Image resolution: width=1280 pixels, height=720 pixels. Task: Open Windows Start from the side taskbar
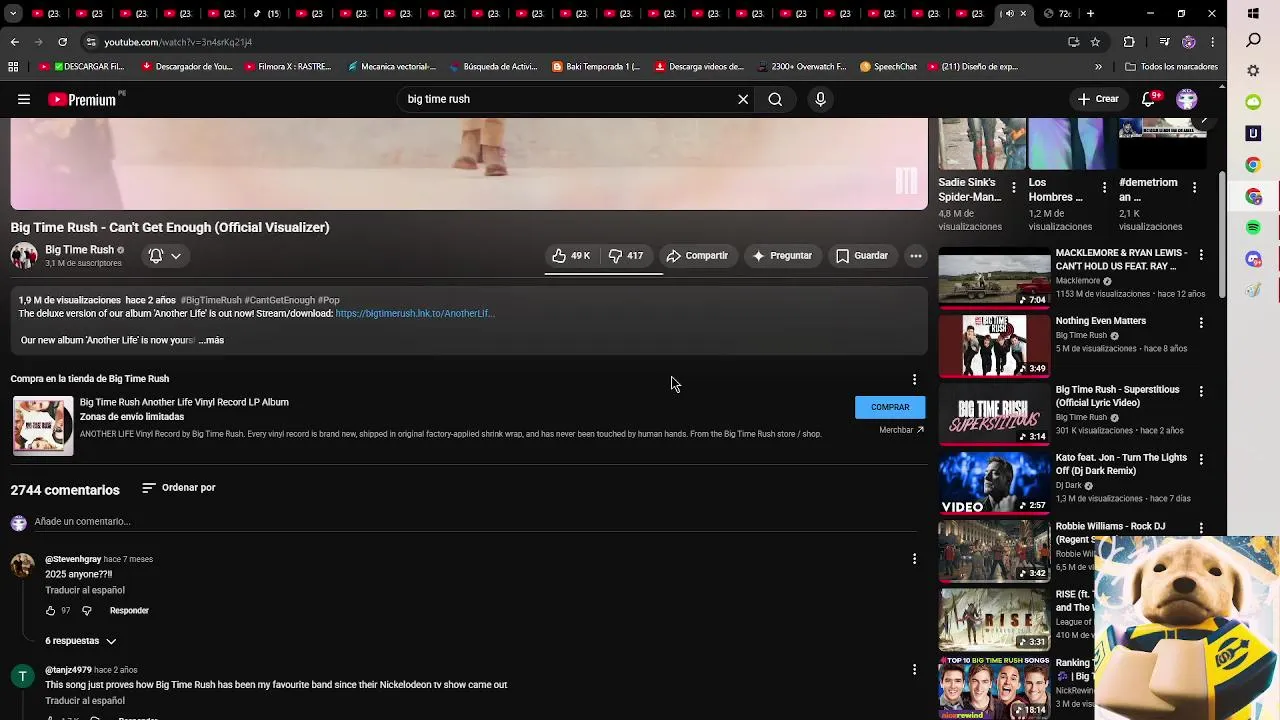click(x=1253, y=14)
